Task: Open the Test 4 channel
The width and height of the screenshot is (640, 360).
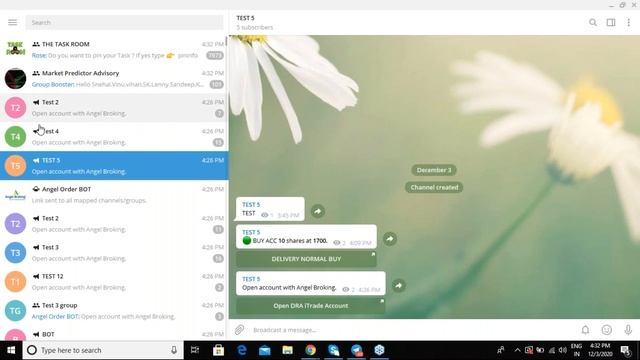Action: click(x=114, y=136)
